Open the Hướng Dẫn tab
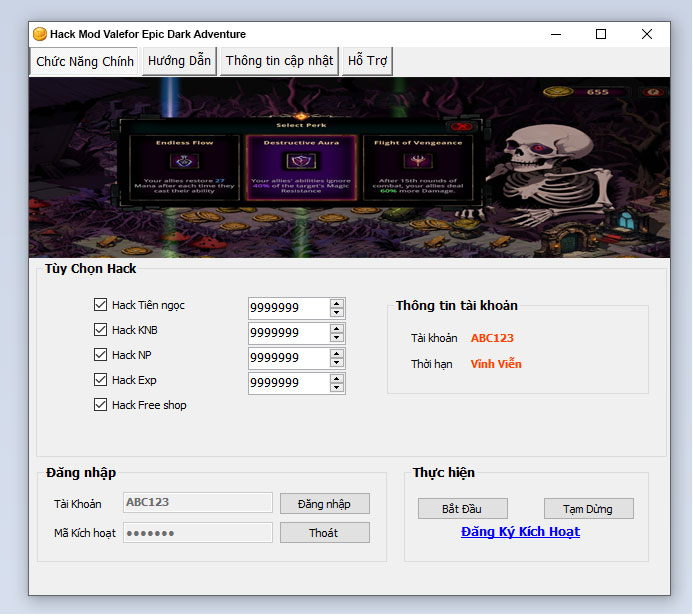 [179, 61]
